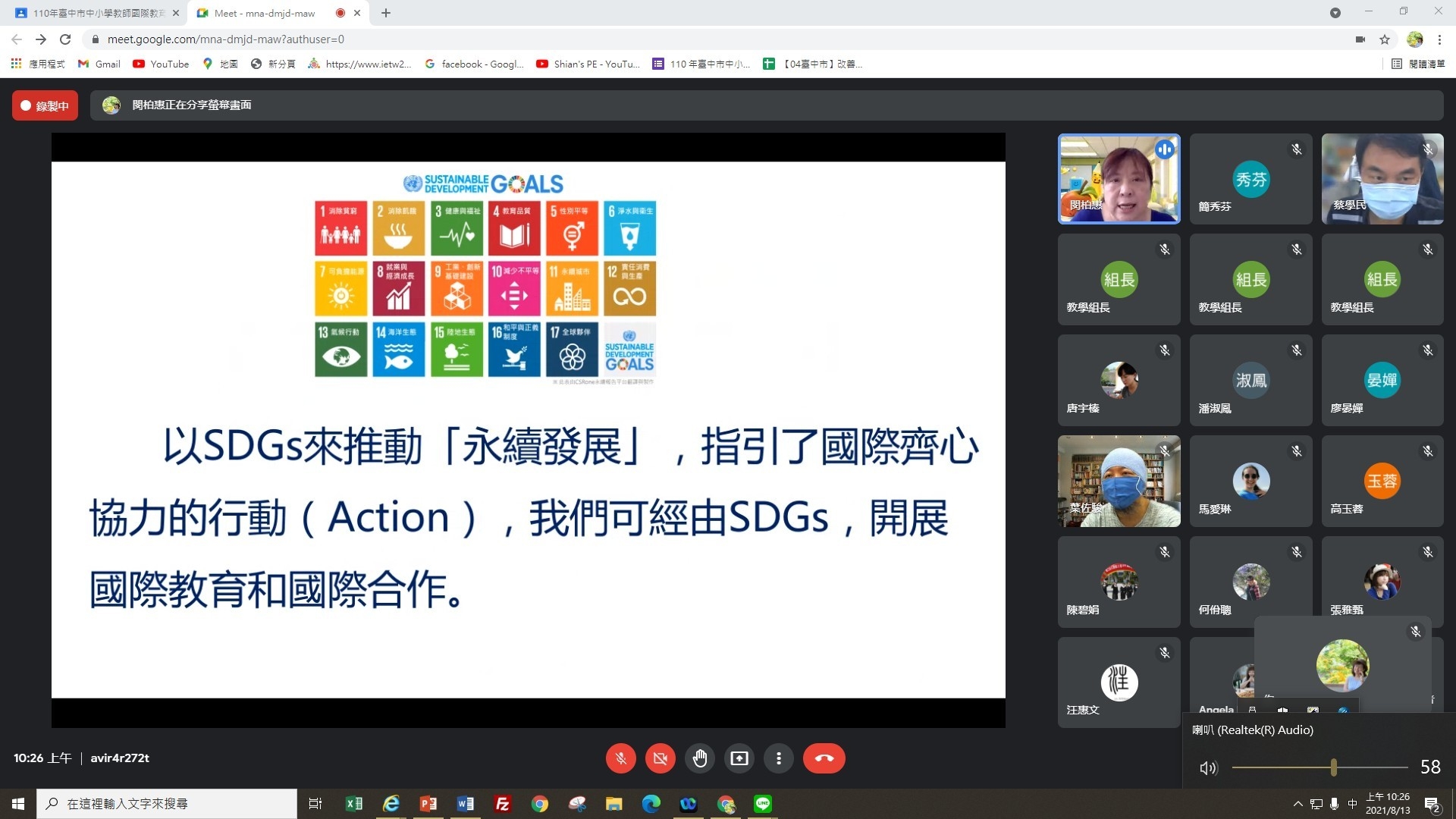Toggle the microphone mute button
This screenshot has height=819, width=1456.
[620, 758]
